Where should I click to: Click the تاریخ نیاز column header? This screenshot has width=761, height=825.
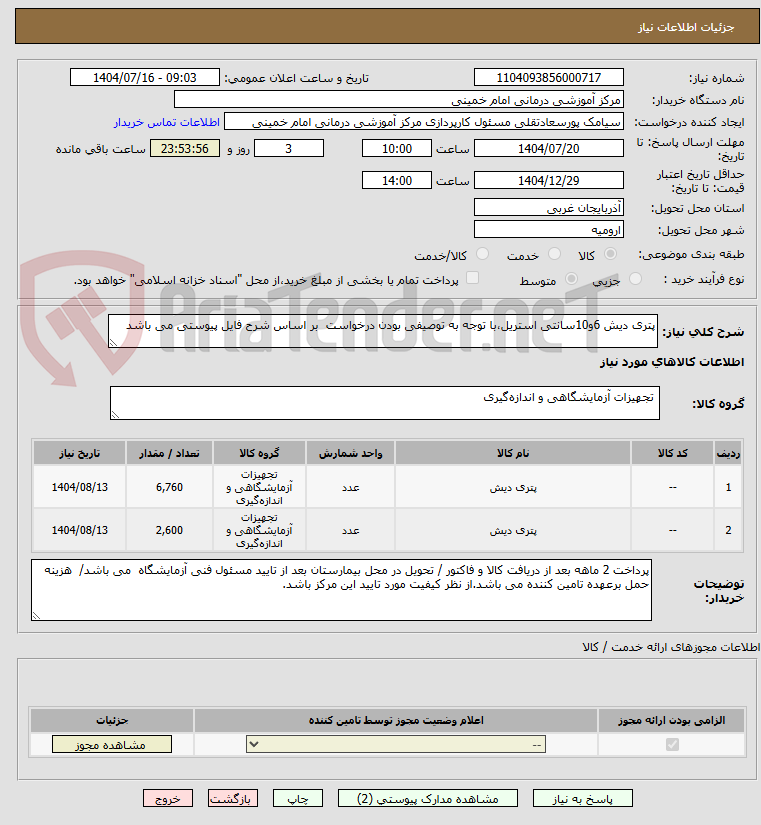pyautogui.click(x=79, y=453)
